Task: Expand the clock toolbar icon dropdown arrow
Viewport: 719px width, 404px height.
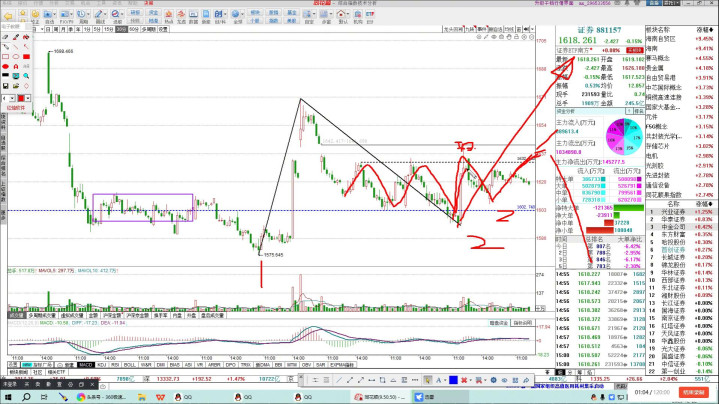Action: click(x=88, y=15)
